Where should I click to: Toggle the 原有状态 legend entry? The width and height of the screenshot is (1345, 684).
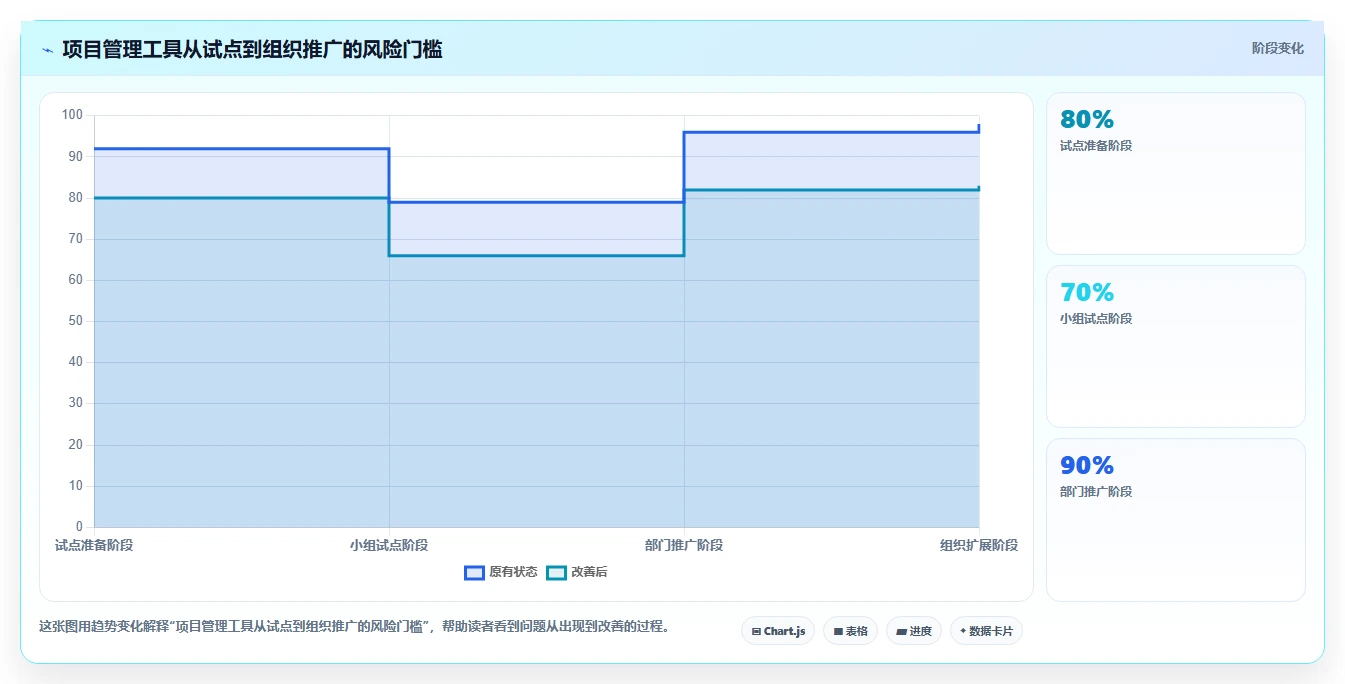[x=501, y=572]
